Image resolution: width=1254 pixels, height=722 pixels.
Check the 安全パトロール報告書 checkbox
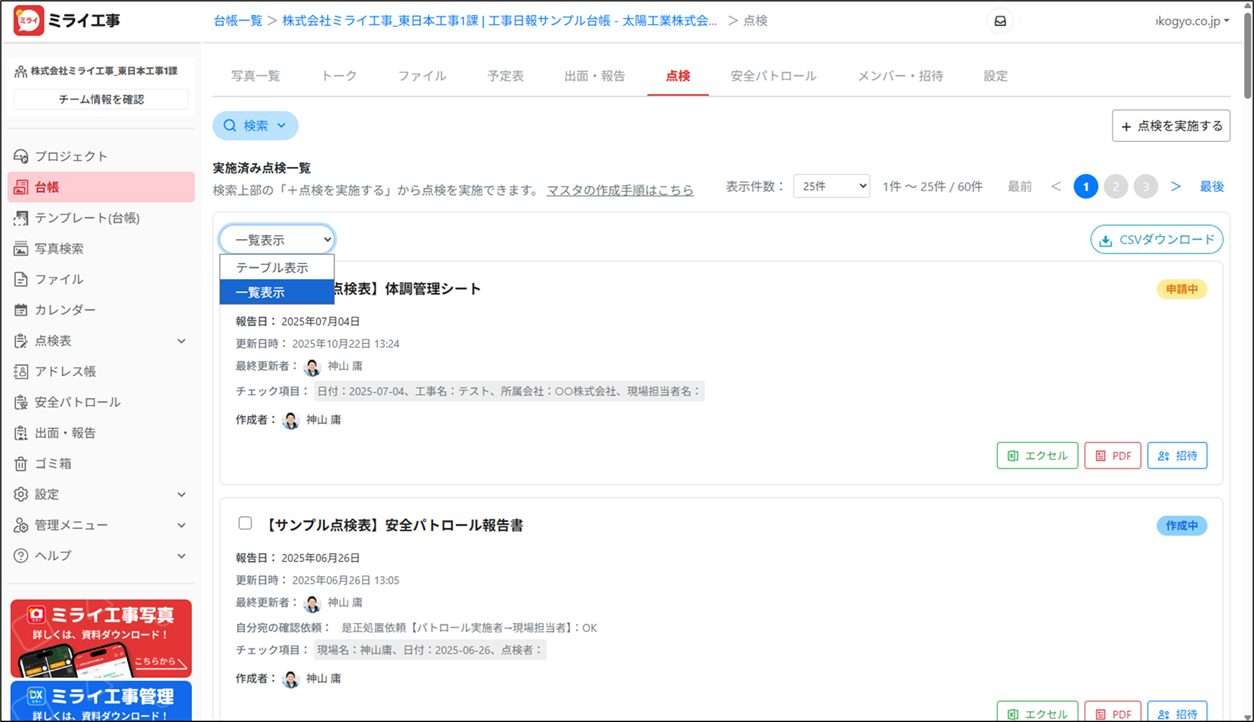point(245,523)
